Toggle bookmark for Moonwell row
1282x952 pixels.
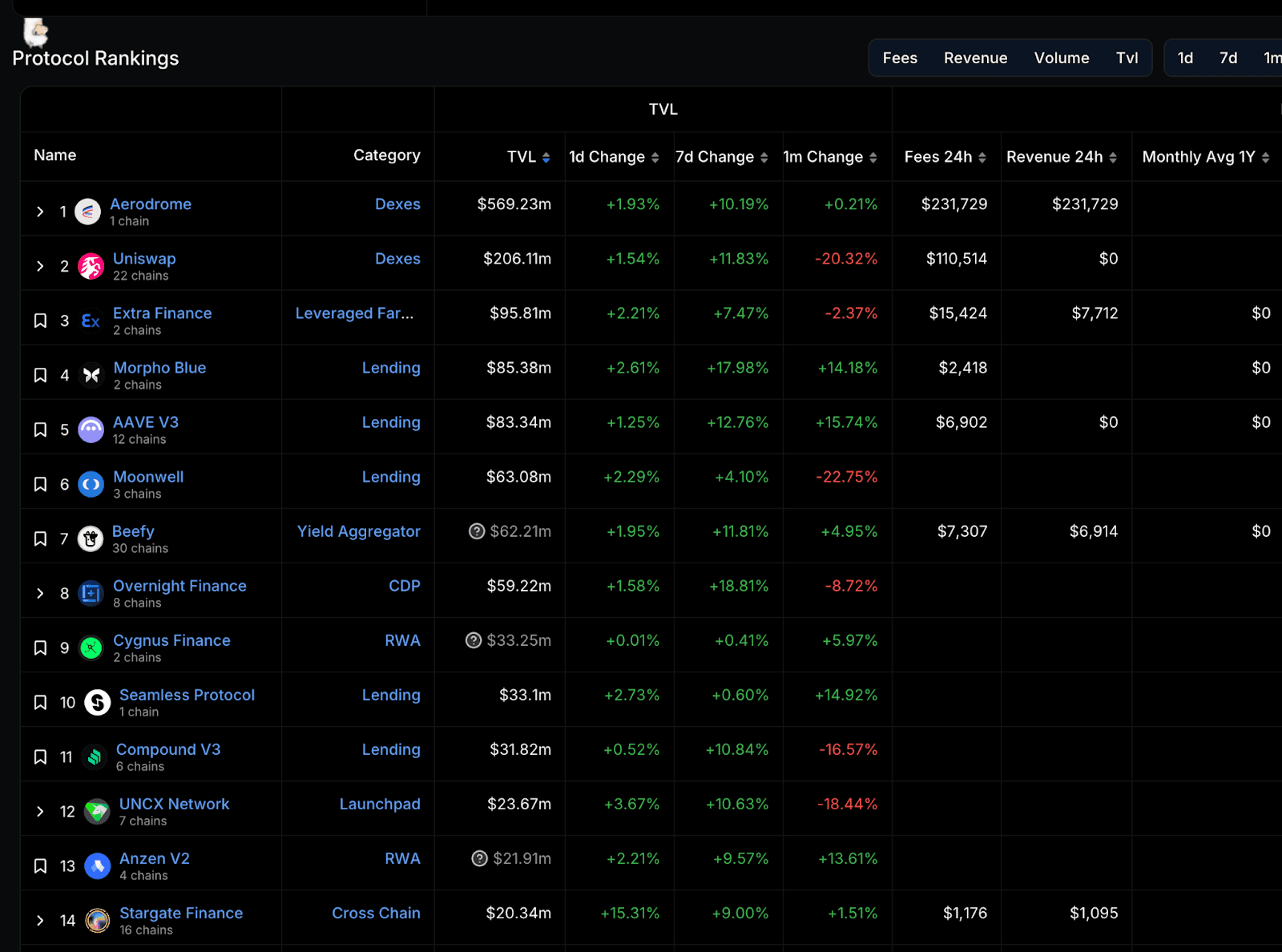(40, 485)
